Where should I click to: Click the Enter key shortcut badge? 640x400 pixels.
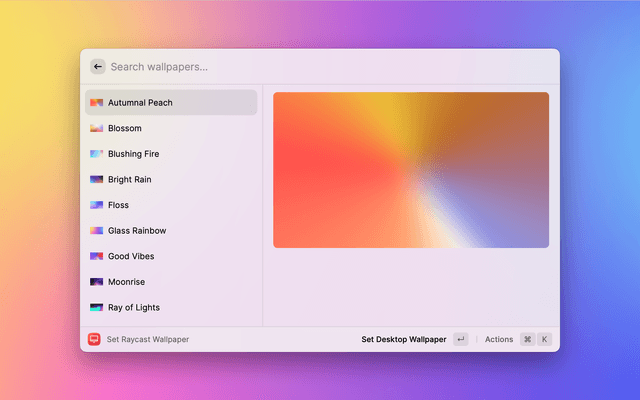click(x=460, y=340)
